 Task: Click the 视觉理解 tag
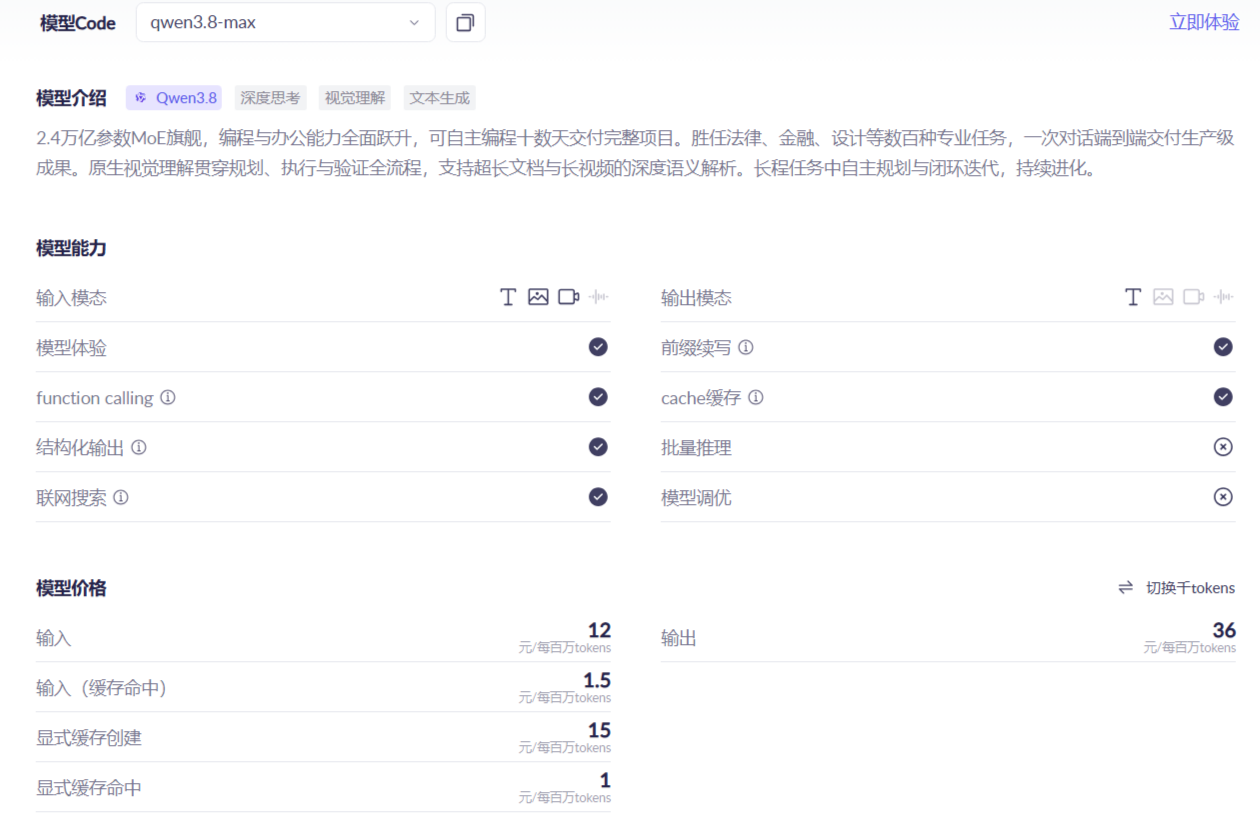355,98
